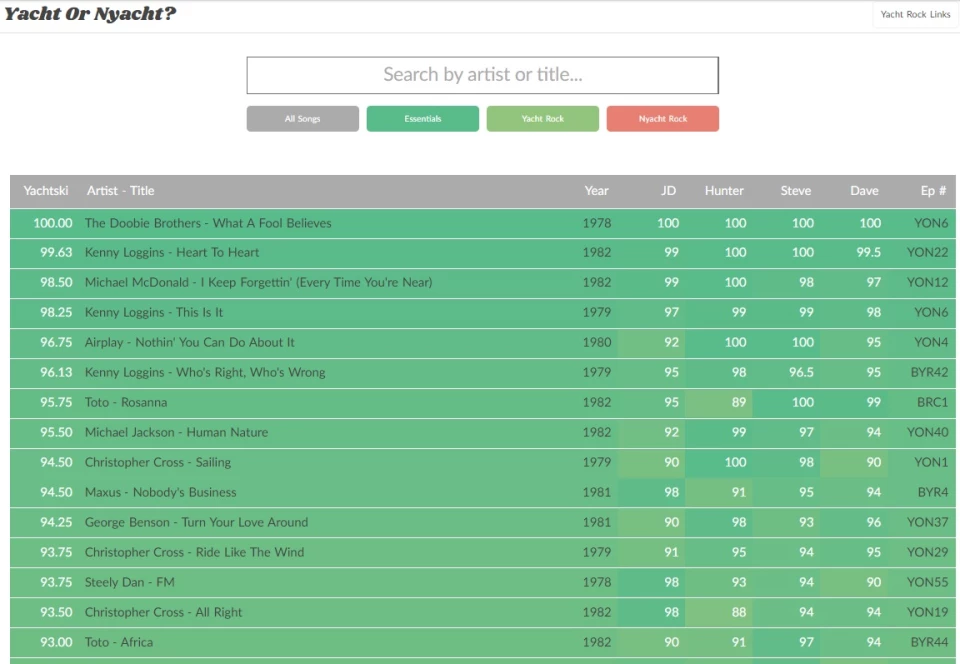Sort by Dave score column
960x664 pixels.
pos(864,191)
